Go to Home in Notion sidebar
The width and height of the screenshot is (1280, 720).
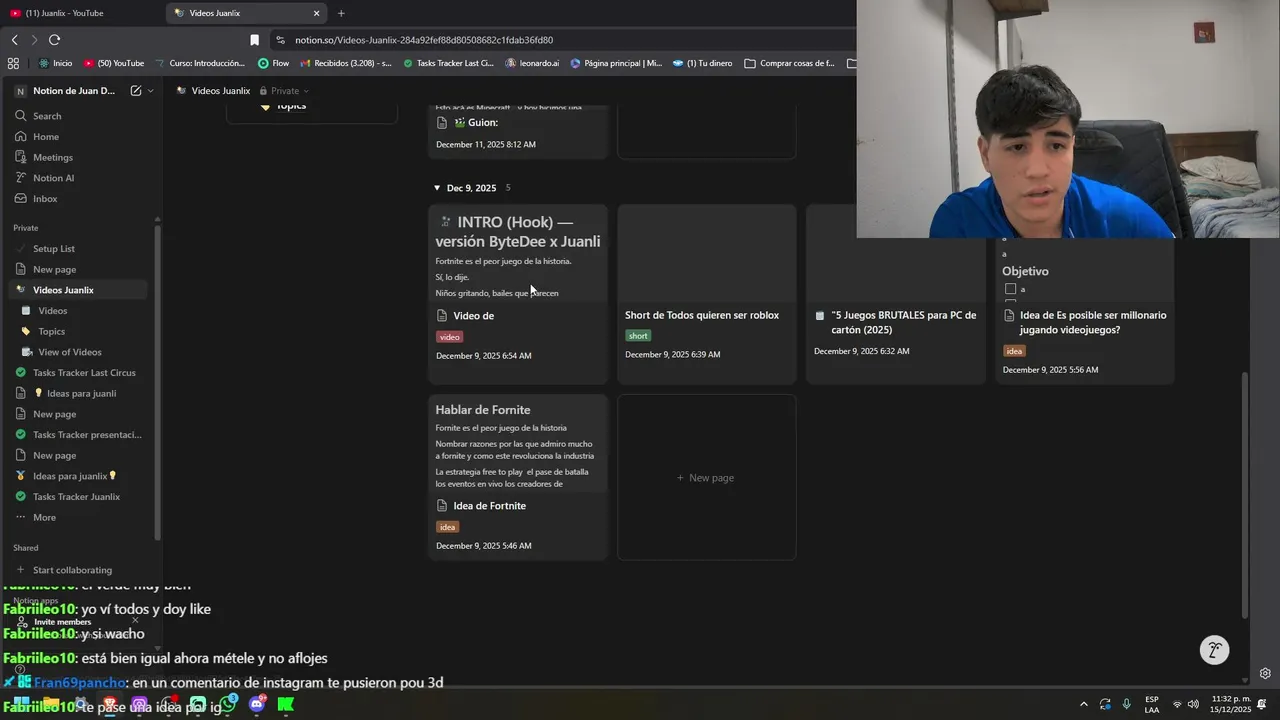80,137
